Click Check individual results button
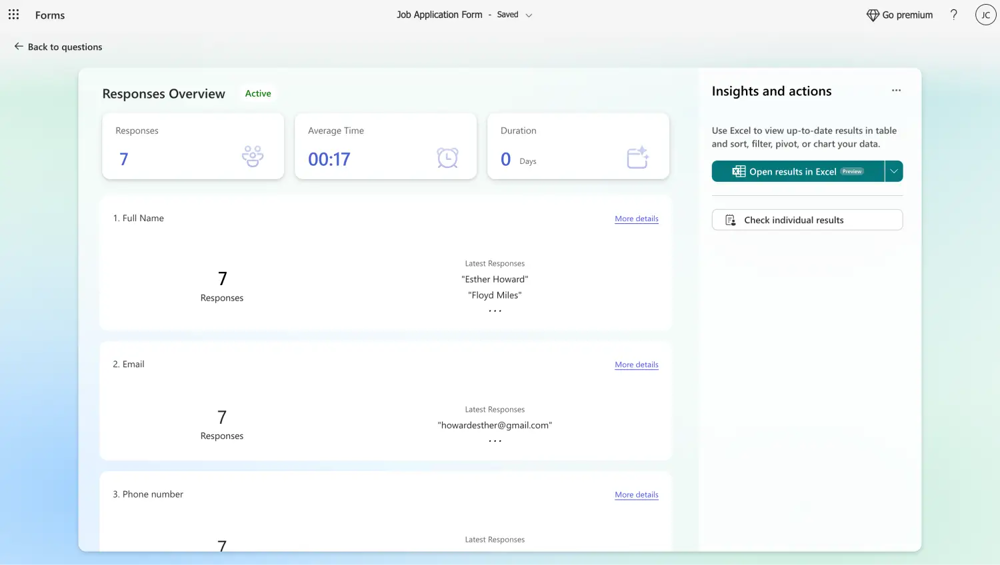 [807, 220]
